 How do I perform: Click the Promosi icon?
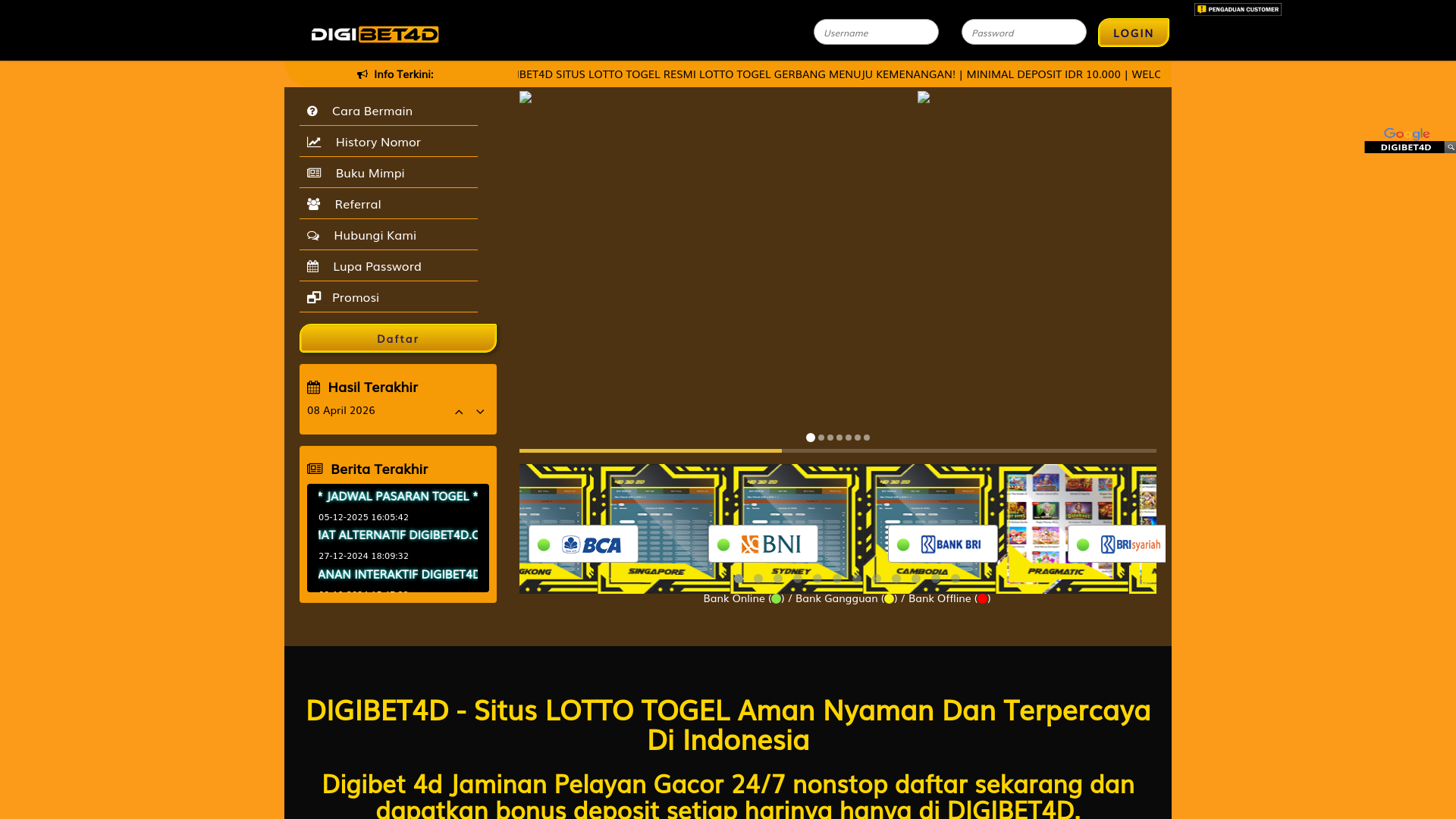click(314, 297)
